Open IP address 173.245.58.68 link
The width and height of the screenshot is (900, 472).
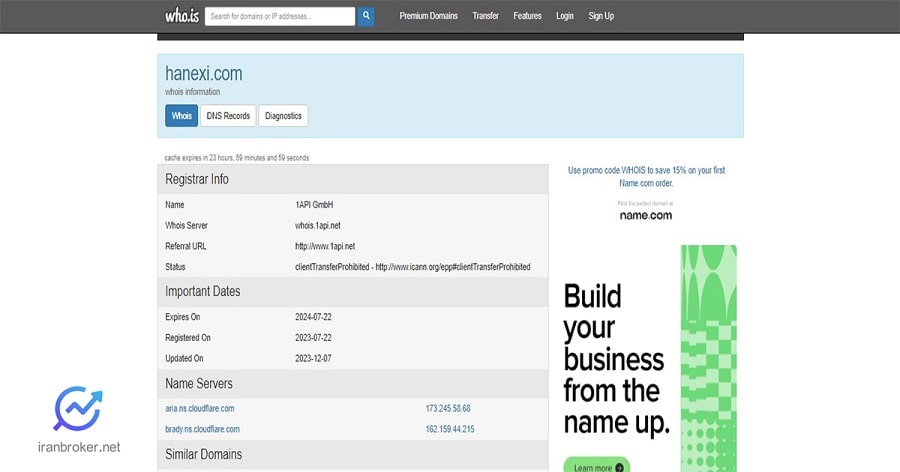pyautogui.click(x=448, y=408)
